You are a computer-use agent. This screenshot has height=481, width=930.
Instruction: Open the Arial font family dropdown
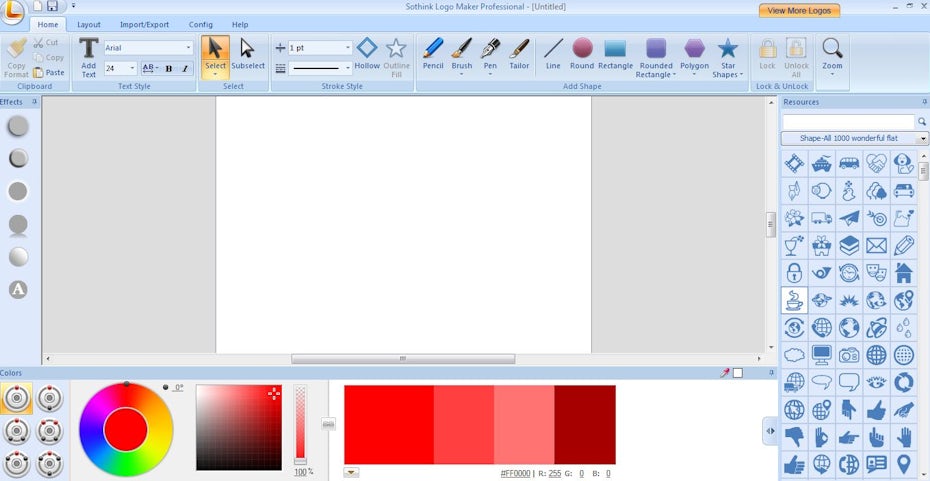[188, 48]
